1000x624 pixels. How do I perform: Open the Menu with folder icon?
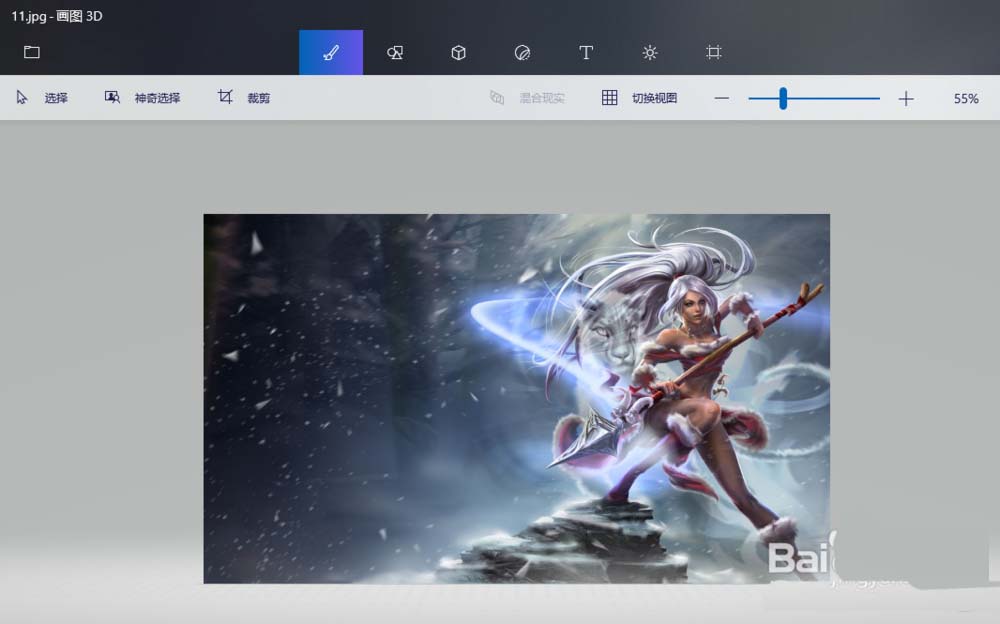pyautogui.click(x=31, y=52)
